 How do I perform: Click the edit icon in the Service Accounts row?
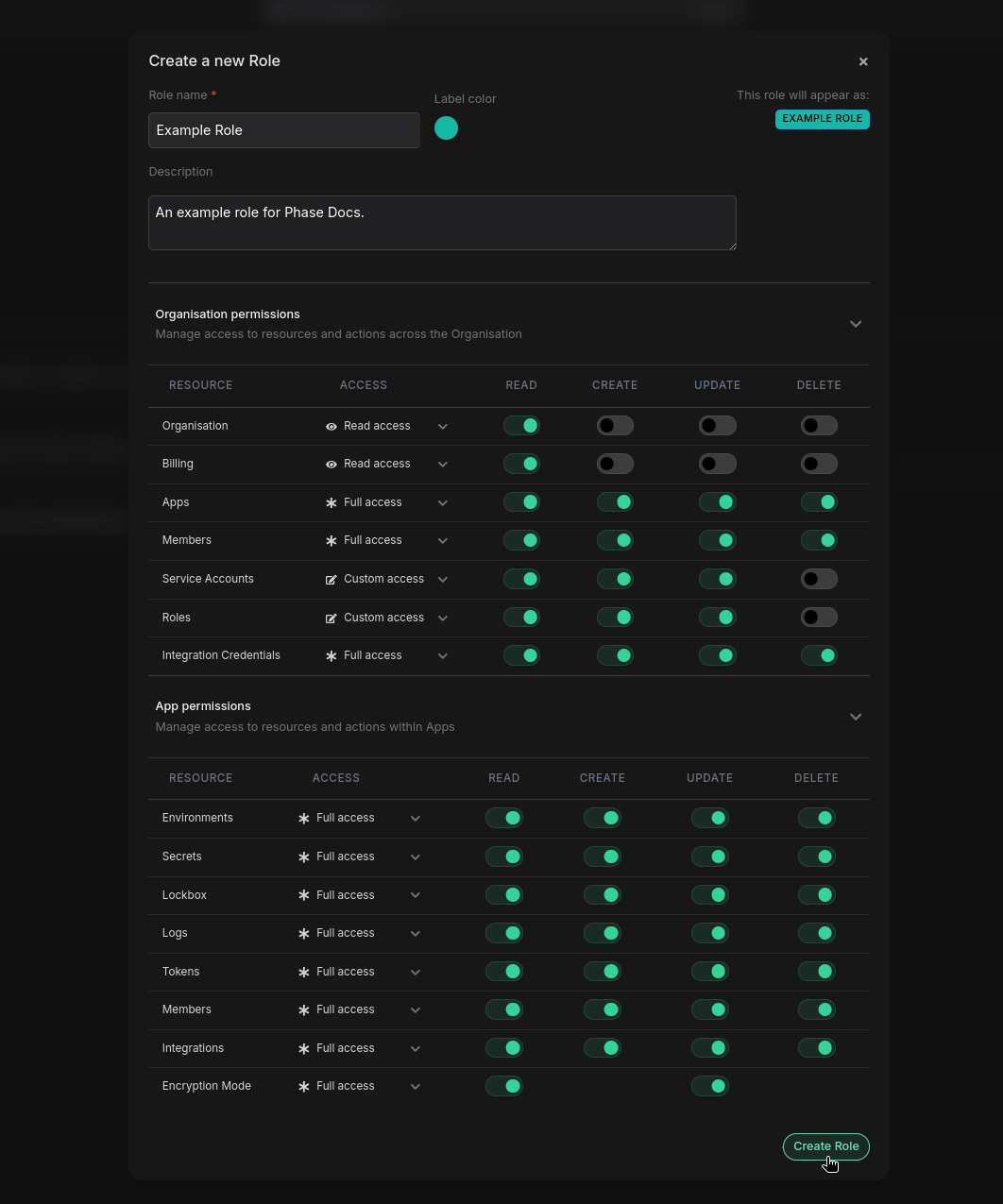[331, 580]
